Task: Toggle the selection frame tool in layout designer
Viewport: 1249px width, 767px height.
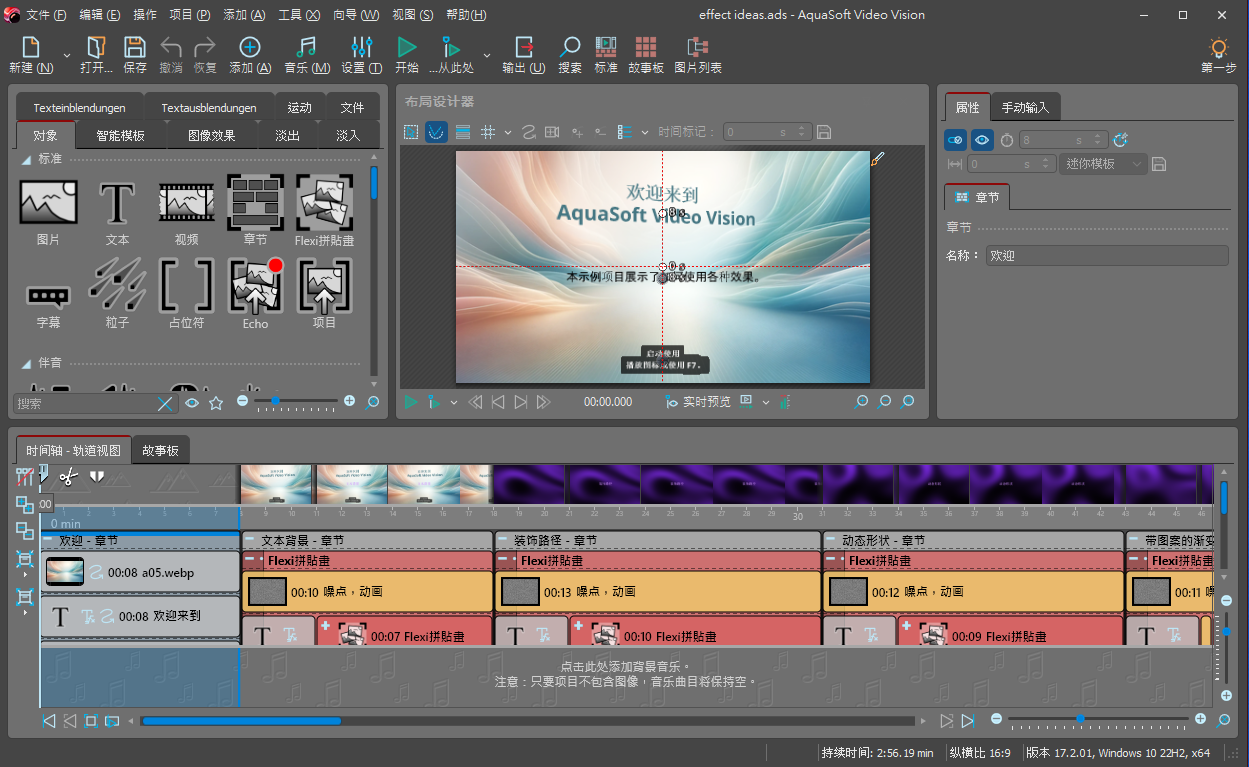Action: coord(411,132)
